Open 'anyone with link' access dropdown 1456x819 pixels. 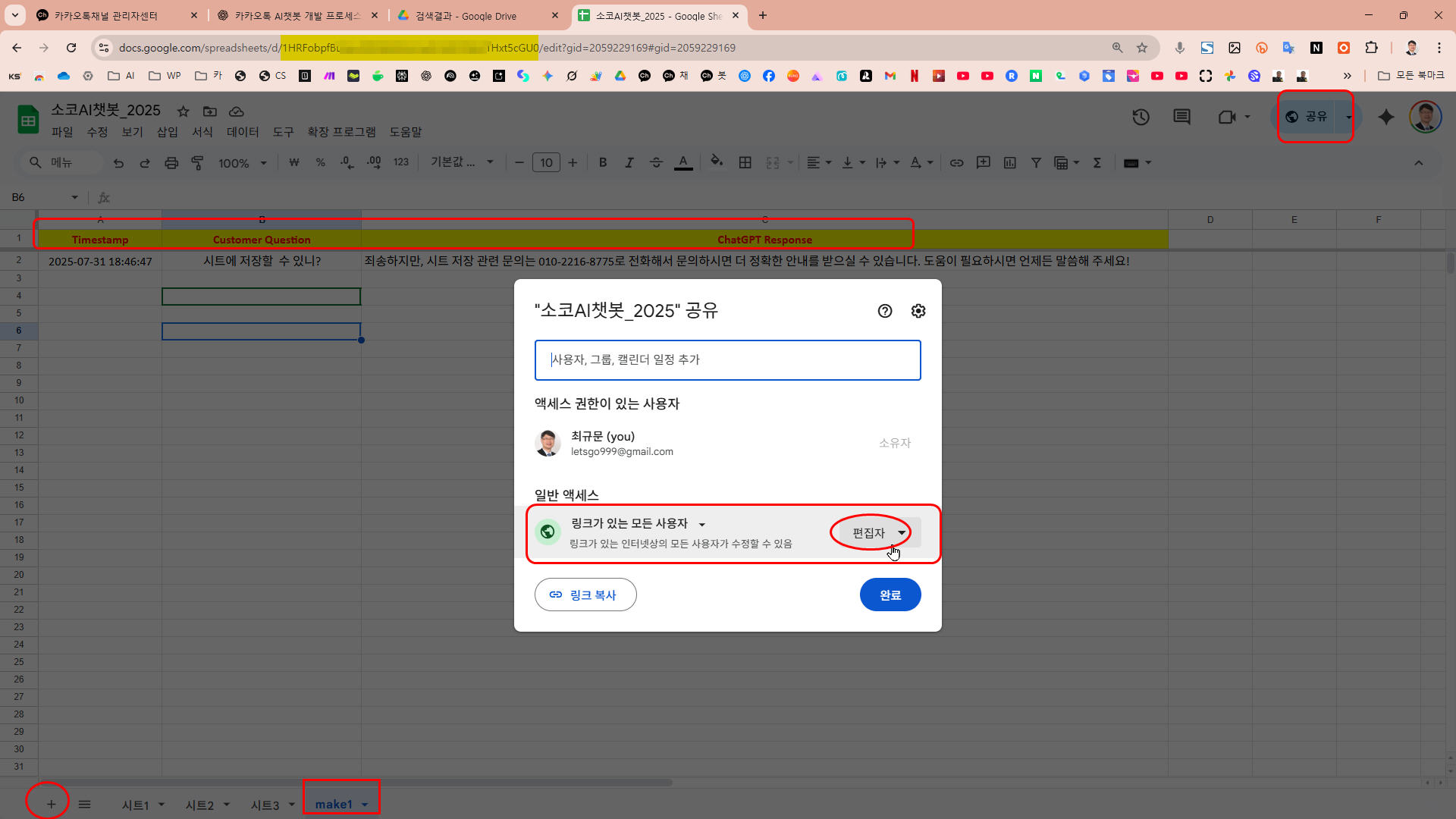(638, 523)
